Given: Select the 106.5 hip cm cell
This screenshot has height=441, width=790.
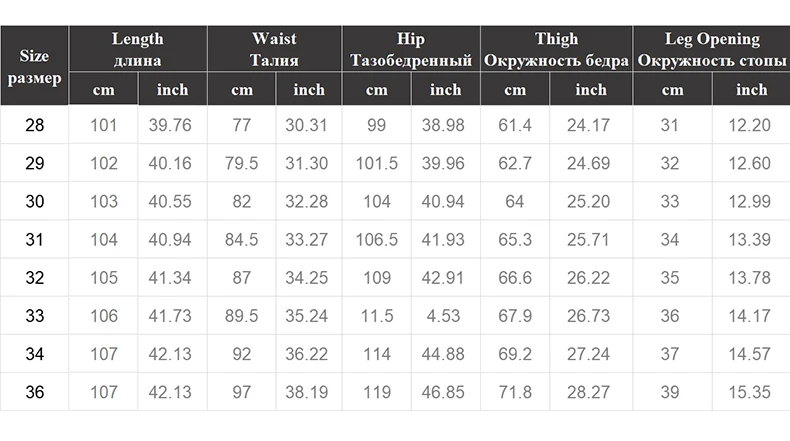Looking at the screenshot, I should [377, 240].
